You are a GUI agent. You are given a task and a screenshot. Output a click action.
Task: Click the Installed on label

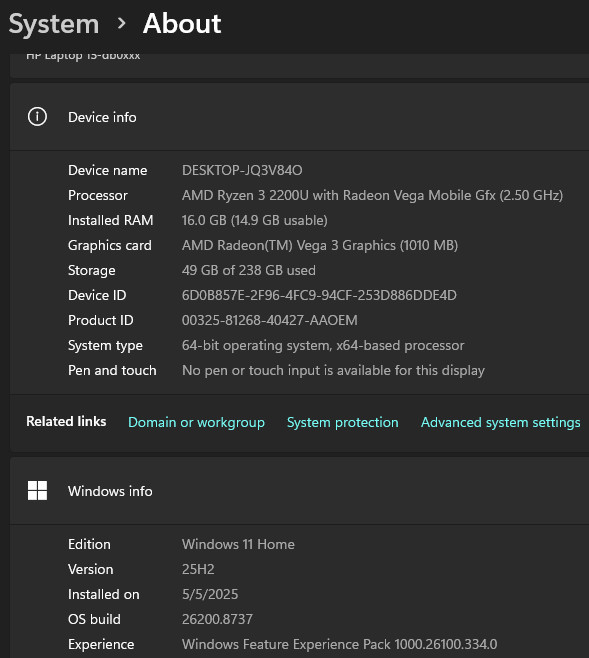104,594
